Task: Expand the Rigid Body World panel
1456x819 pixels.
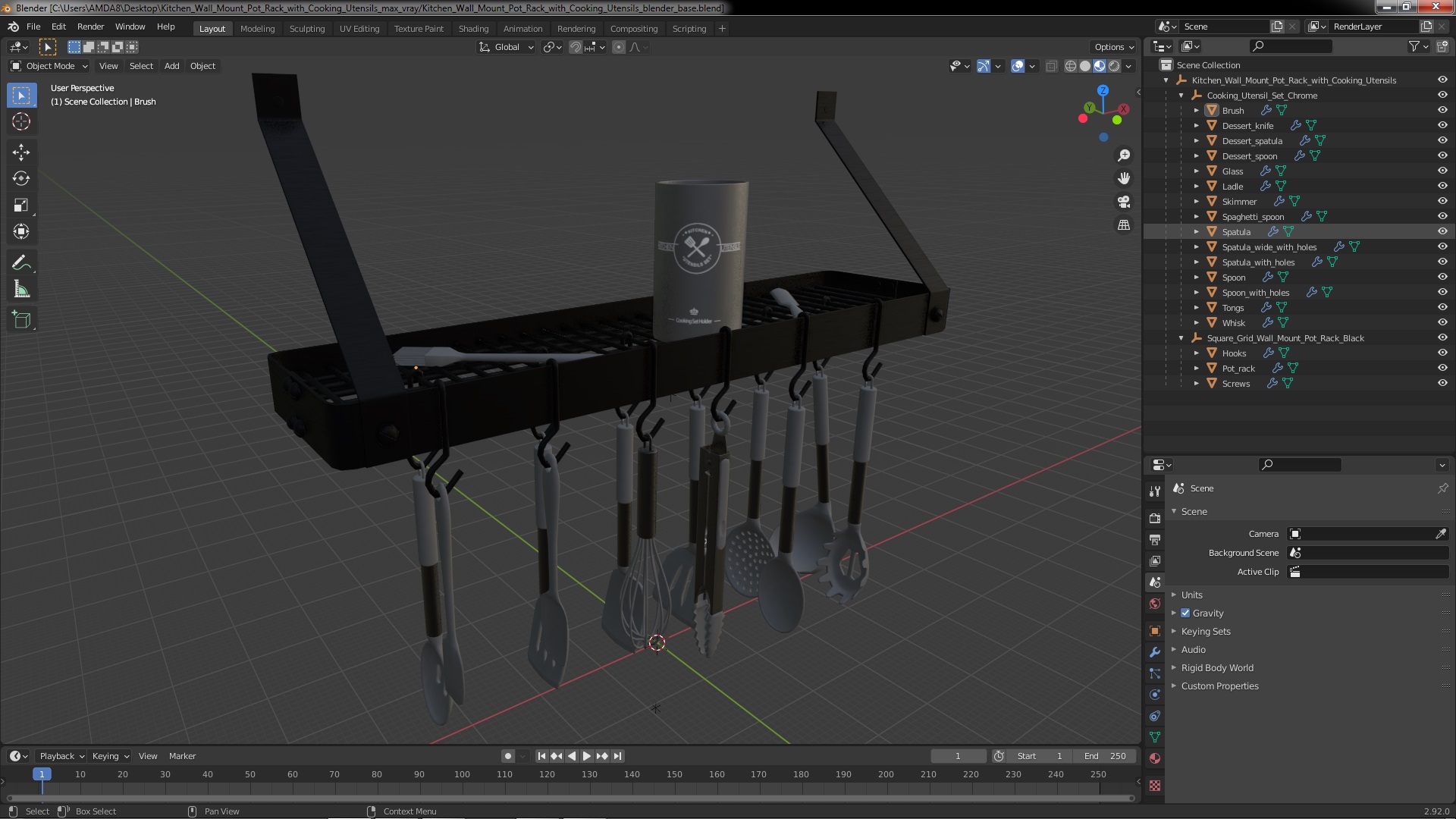Action: 1216,667
